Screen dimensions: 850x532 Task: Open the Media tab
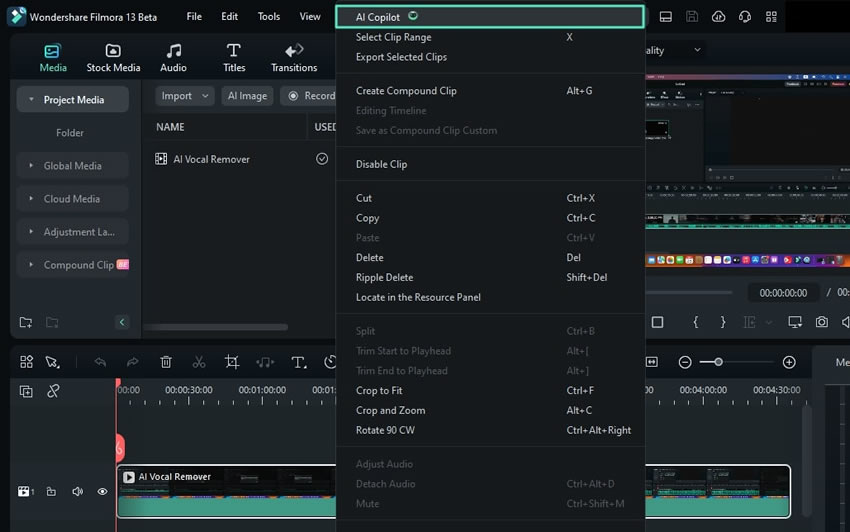53,58
